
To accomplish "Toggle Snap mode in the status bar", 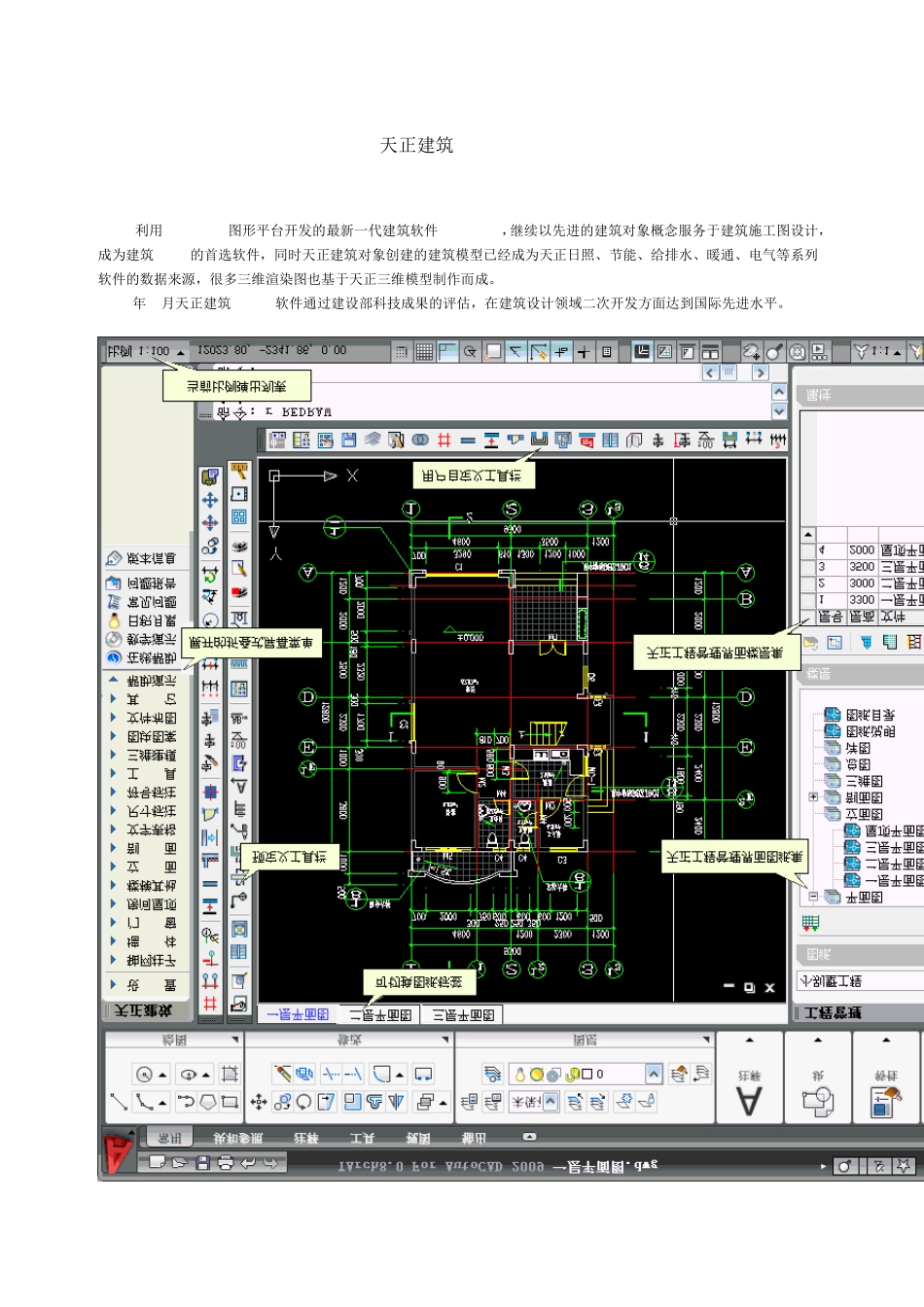I will 402,352.
